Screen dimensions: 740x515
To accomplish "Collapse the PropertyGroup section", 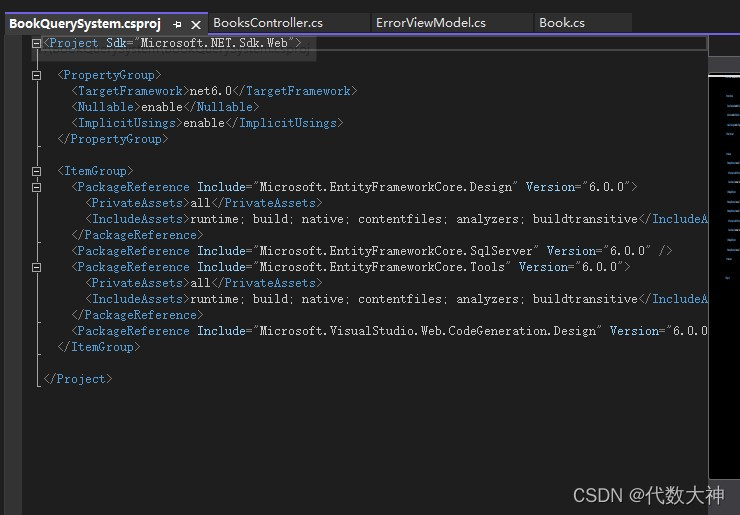I will [36, 75].
